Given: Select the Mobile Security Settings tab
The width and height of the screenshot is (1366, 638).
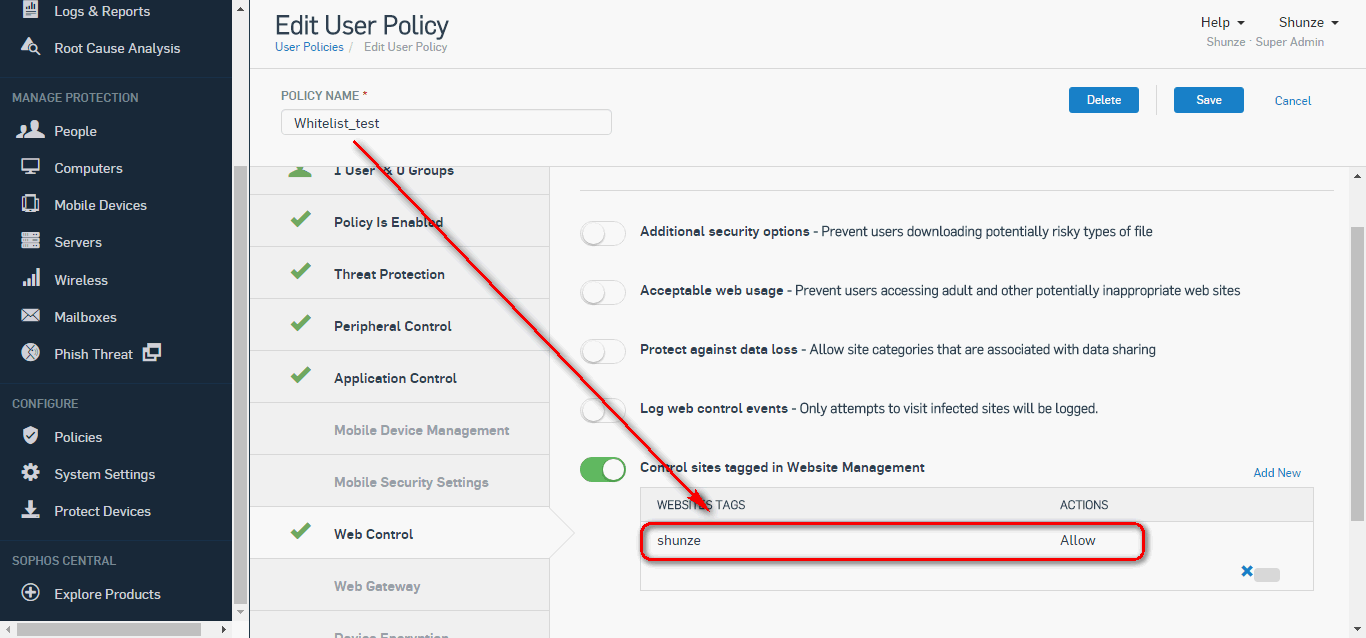Looking at the screenshot, I should point(400,481).
